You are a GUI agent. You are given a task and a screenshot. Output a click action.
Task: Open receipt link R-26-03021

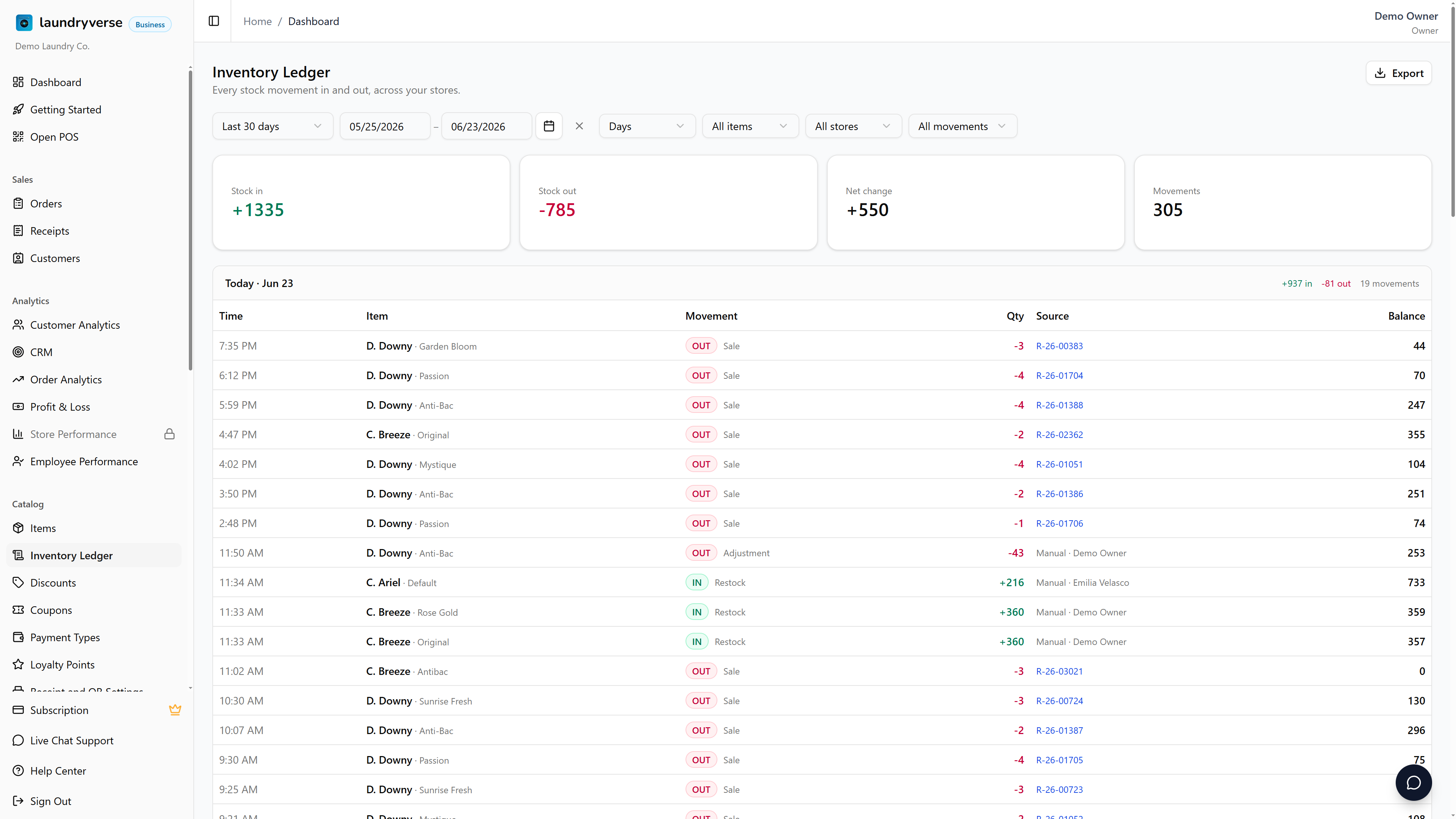[1059, 671]
